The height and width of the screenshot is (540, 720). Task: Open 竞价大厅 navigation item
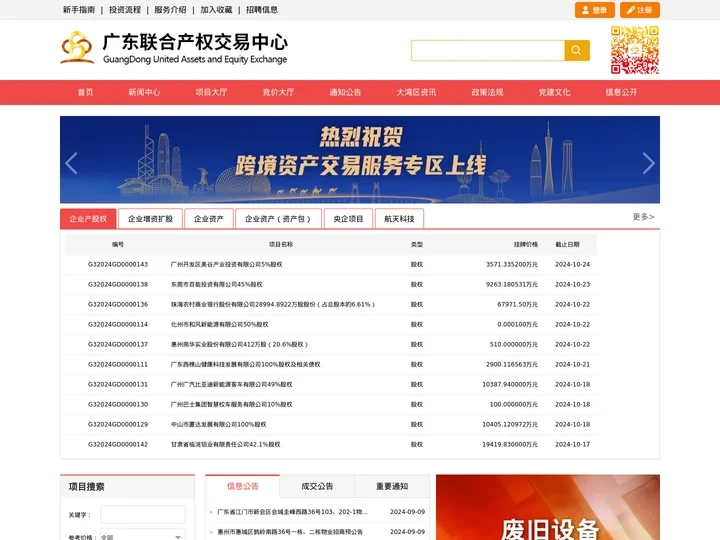[x=278, y=92]
